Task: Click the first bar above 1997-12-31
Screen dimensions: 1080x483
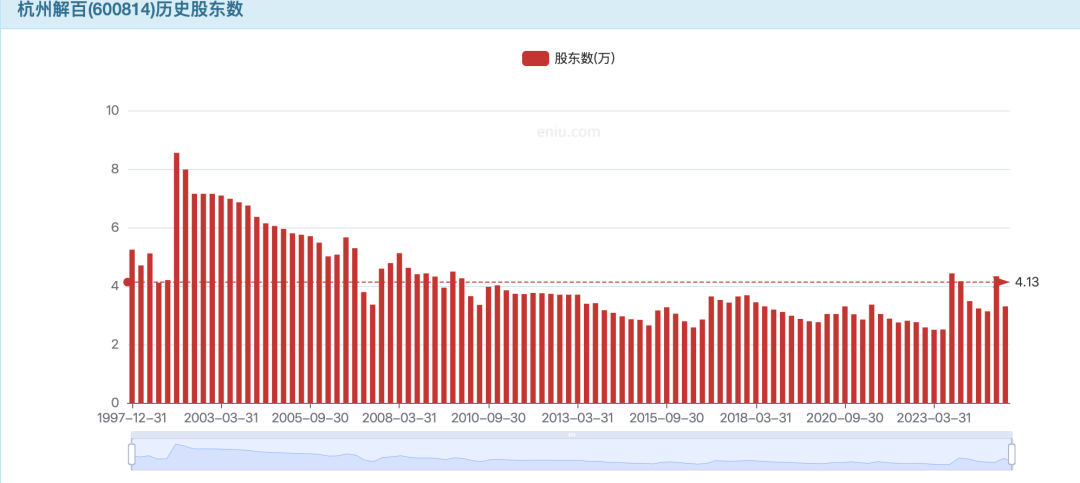Action: (x=132, y=326)
